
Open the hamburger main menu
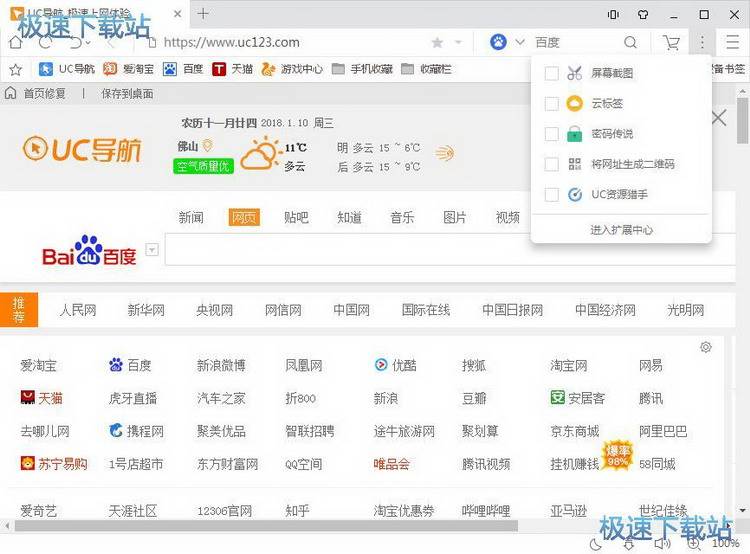coord(732,42)
